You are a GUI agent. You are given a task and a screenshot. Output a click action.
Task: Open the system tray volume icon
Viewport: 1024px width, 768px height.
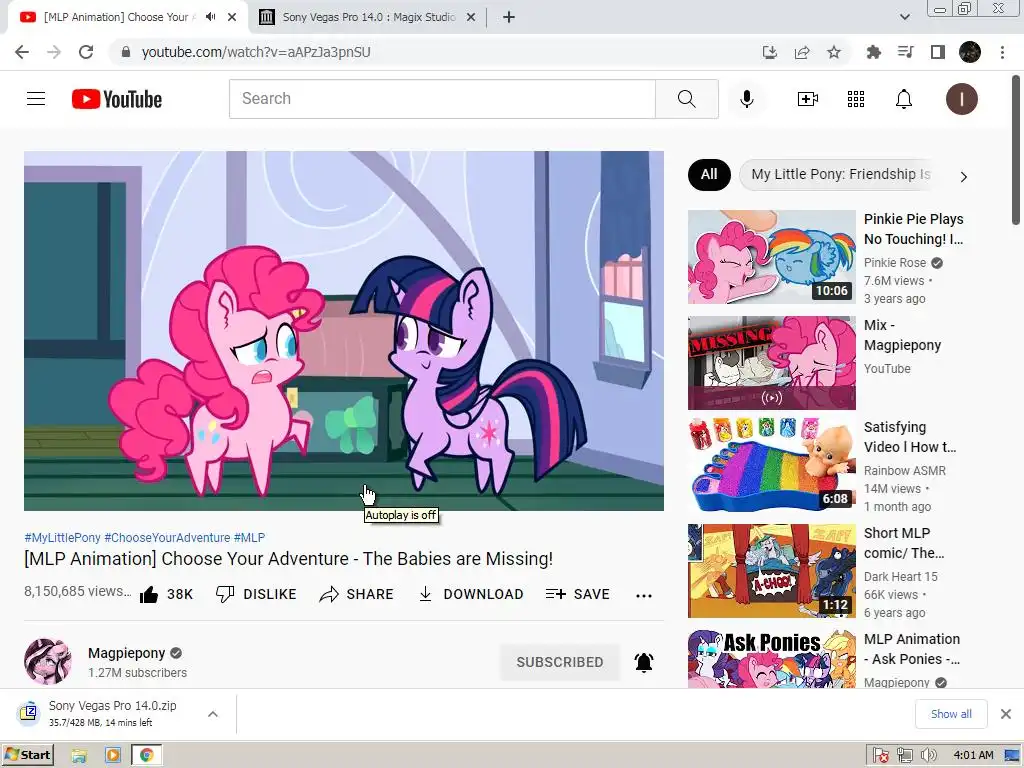[x=927, y=756]
